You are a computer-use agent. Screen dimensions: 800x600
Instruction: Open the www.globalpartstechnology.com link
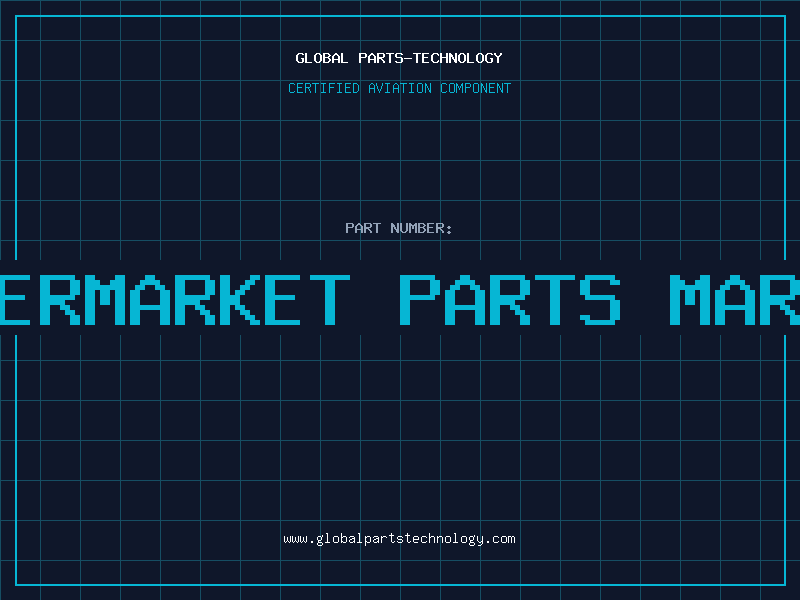point(399,539)
